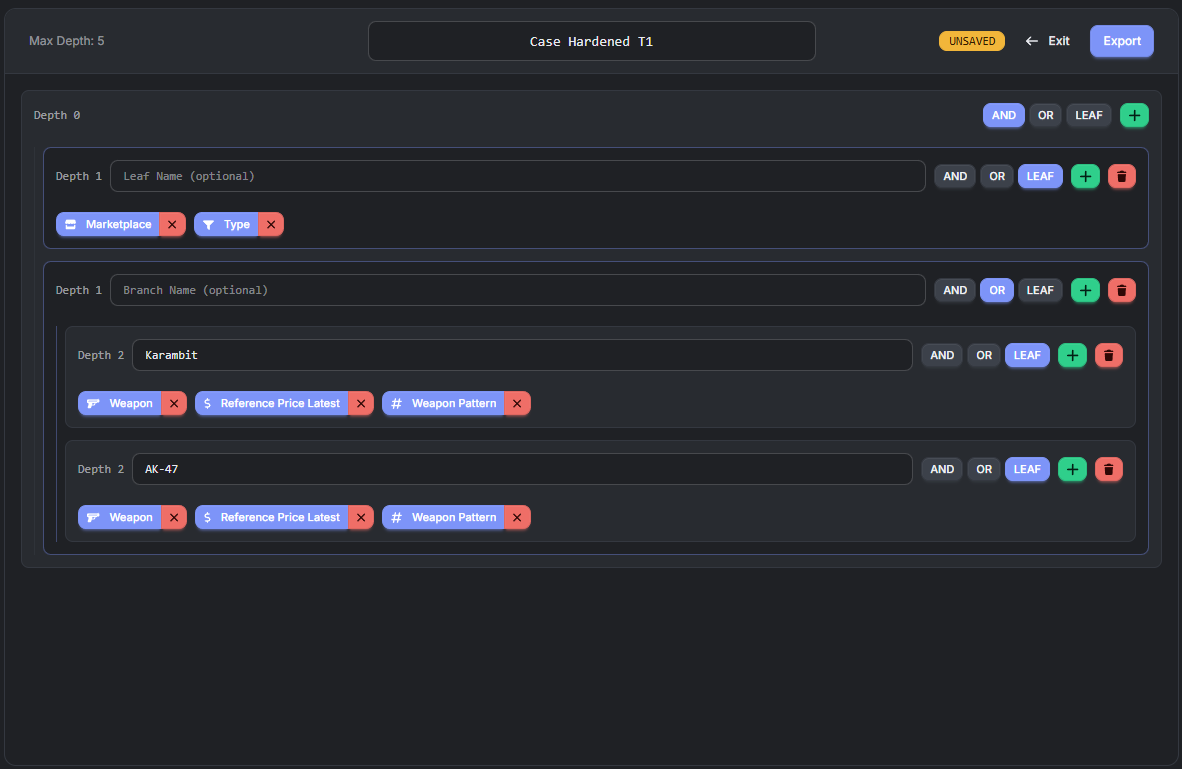Select LEAF on the Karambit node
The image size is (1182, 769).
coord(1027,355)
